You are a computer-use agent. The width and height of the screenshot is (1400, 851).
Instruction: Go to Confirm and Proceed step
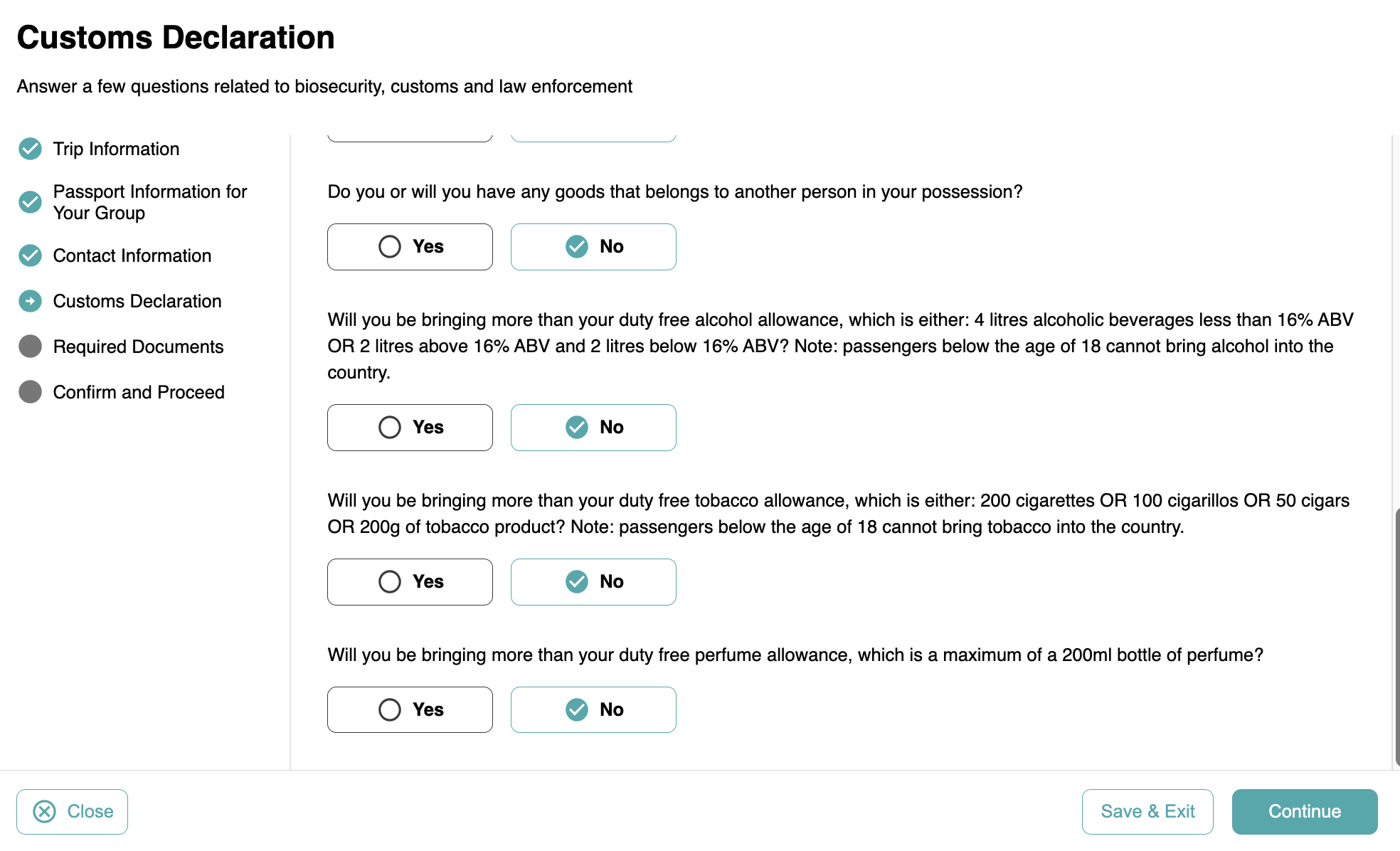click(x=139, y=392)
